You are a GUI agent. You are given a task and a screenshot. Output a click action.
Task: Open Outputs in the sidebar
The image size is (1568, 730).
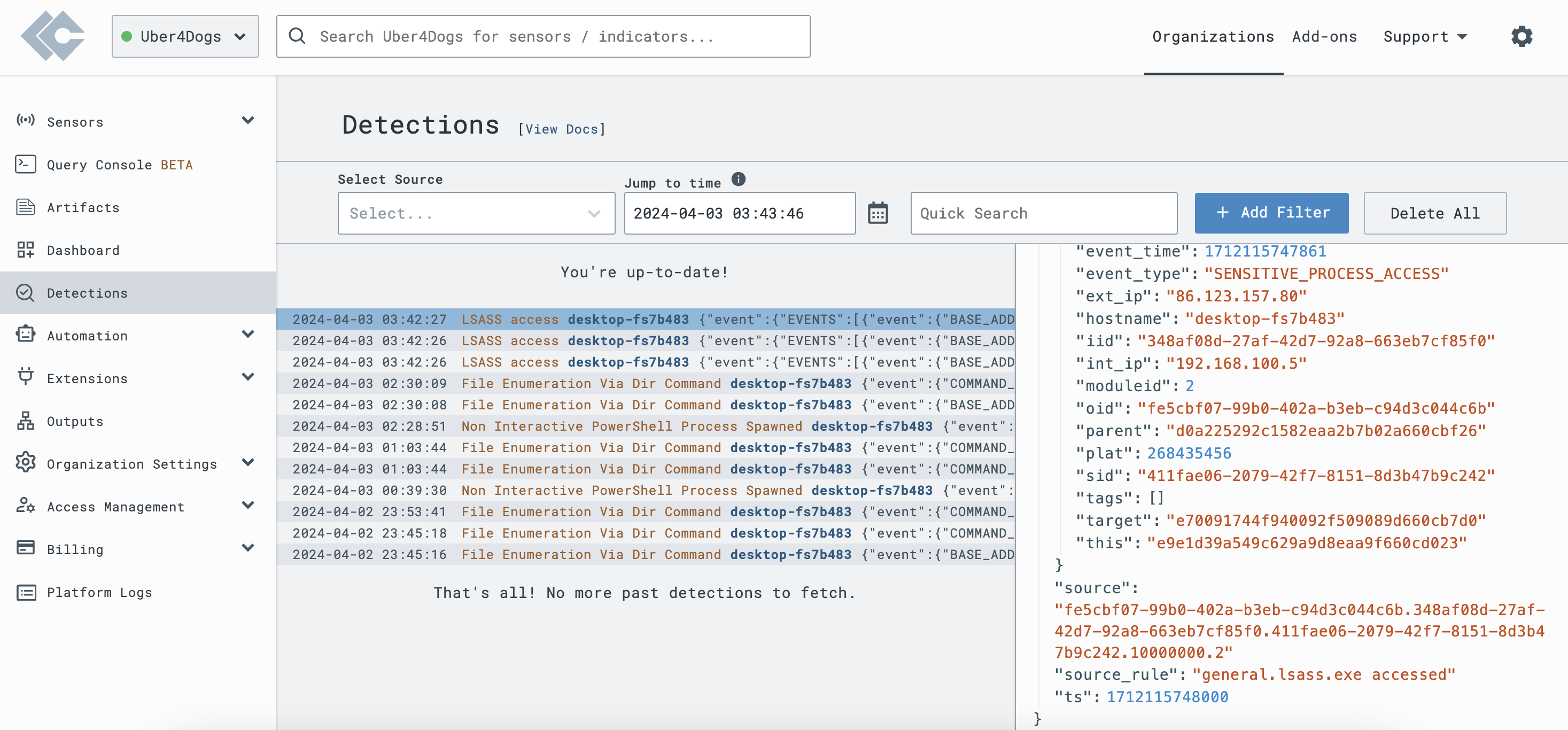(75, 421)
